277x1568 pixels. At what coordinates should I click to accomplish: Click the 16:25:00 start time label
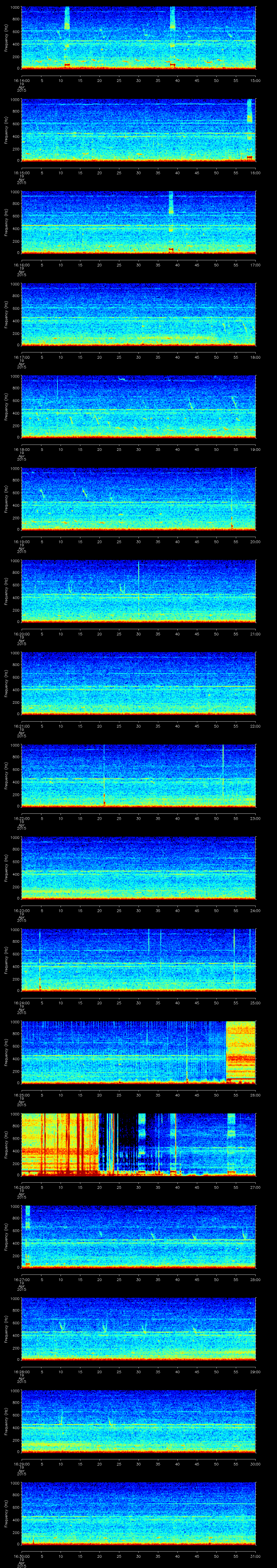(x=21, y=1096)
